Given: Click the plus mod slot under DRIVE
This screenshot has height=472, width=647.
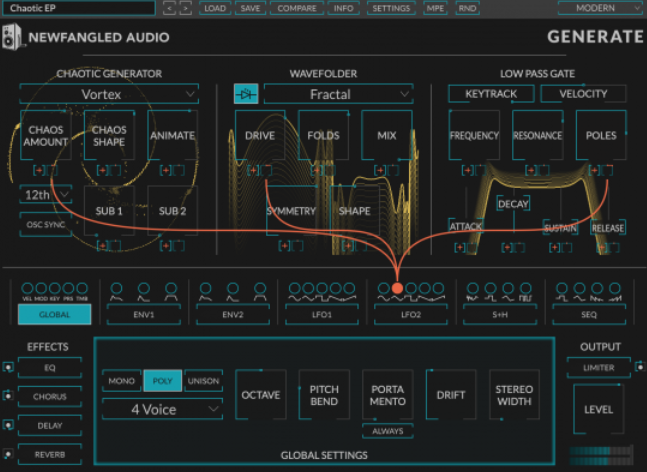Looking at the screenshot, I should 253,170.
